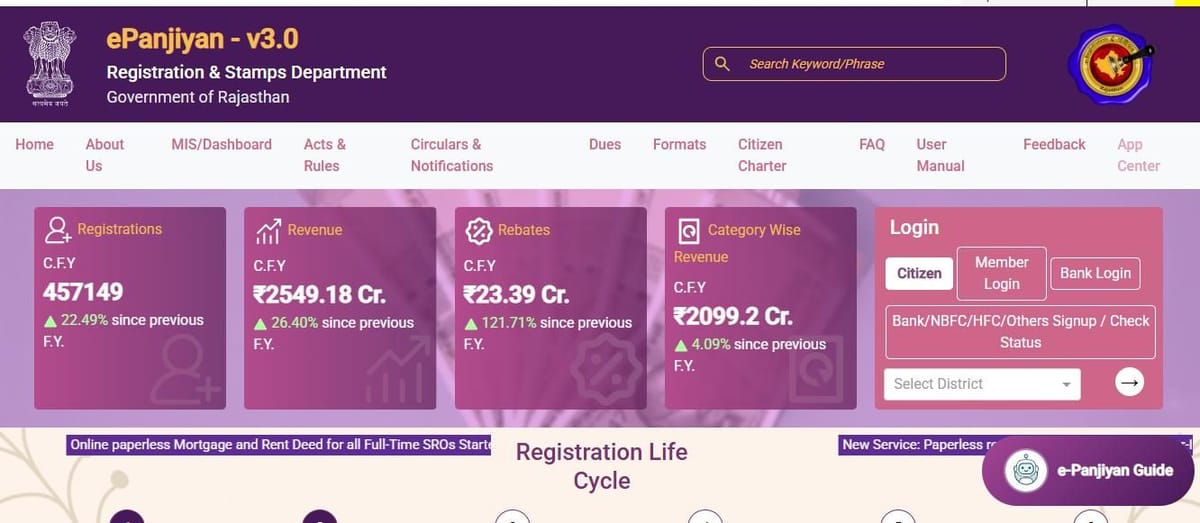Open the MIS/Dashboard menu
This screenshot has height=523, width=1200.
221,144
